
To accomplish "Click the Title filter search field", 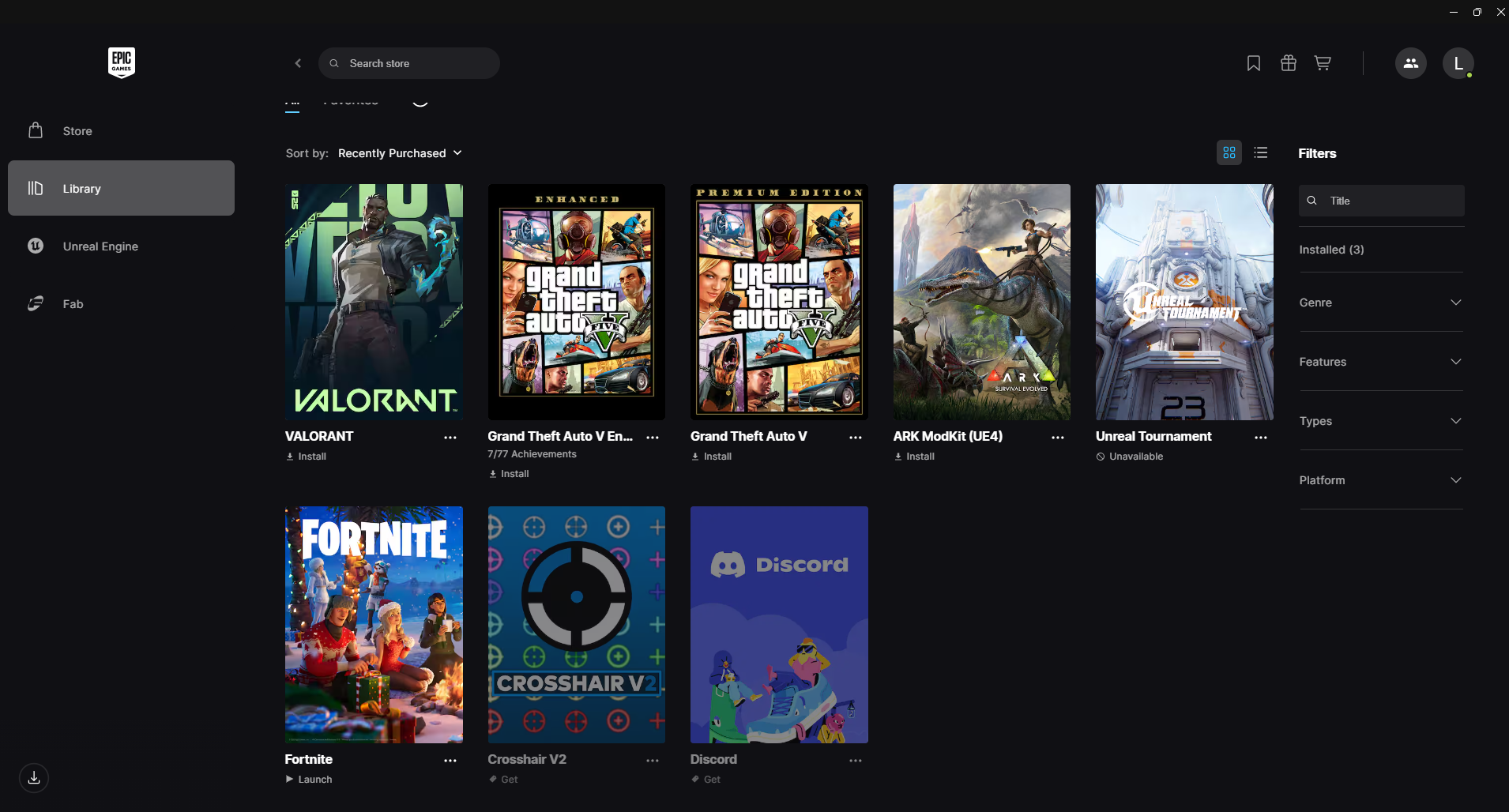I will (1381, 201).
